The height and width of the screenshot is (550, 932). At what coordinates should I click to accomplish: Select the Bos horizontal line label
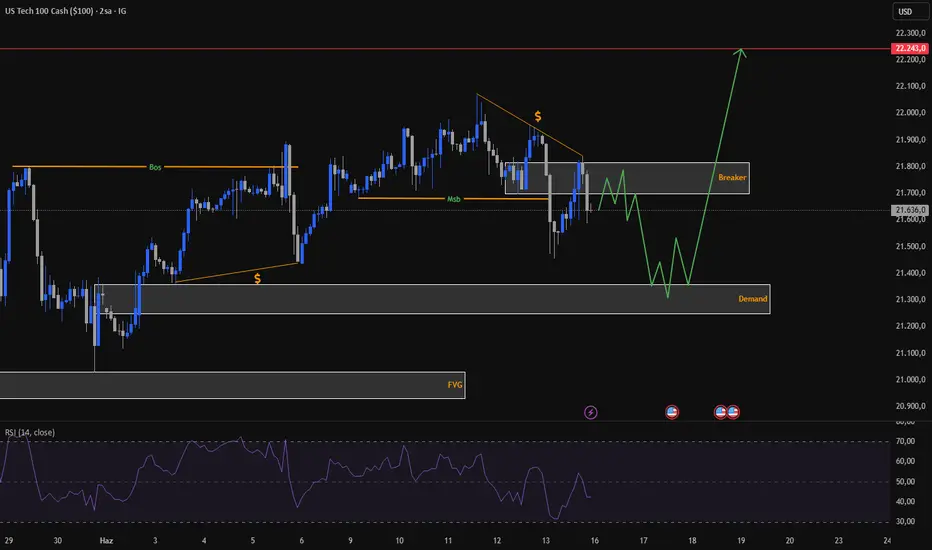coord(155,167)
